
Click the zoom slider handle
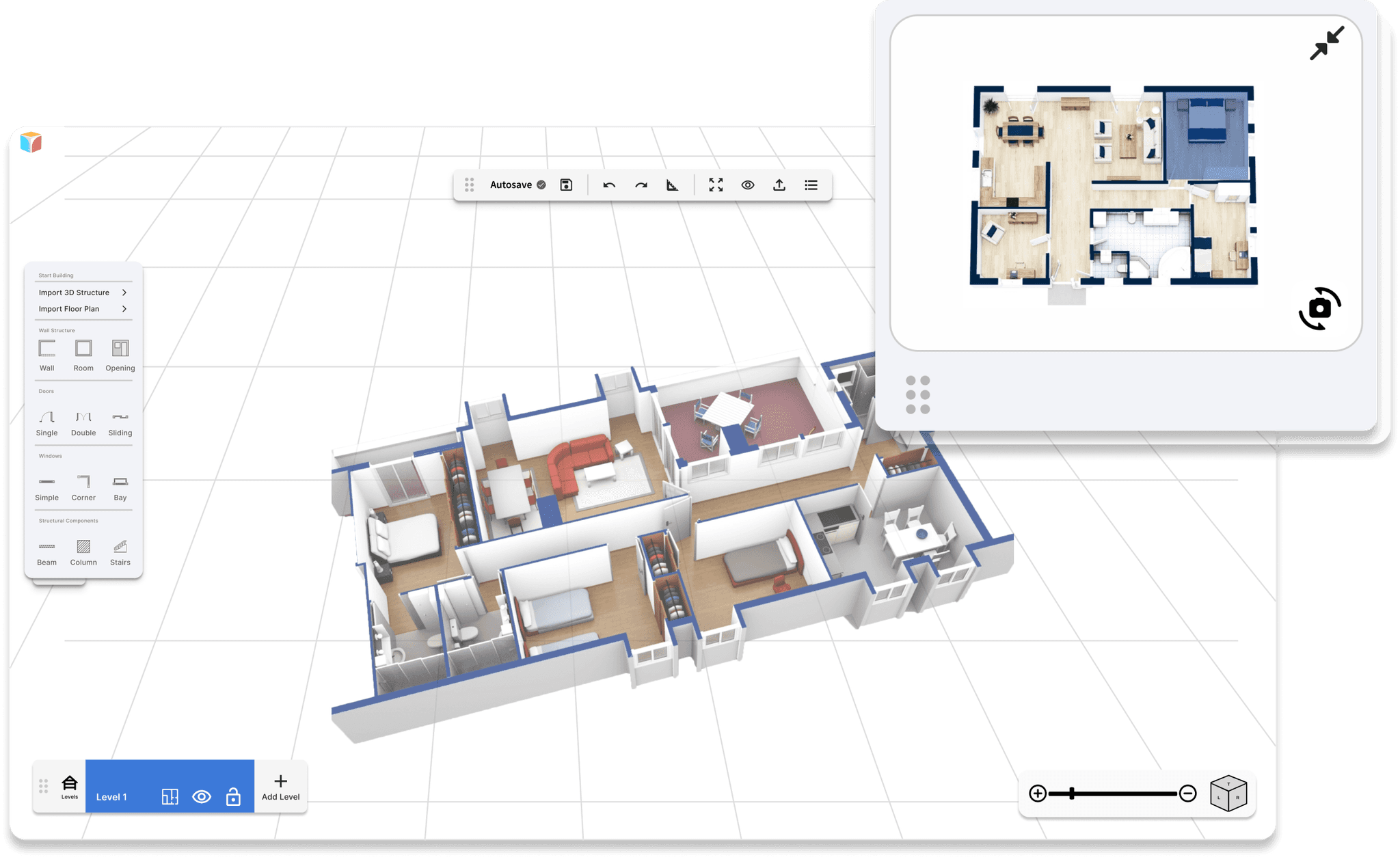tap(1072, 794)
